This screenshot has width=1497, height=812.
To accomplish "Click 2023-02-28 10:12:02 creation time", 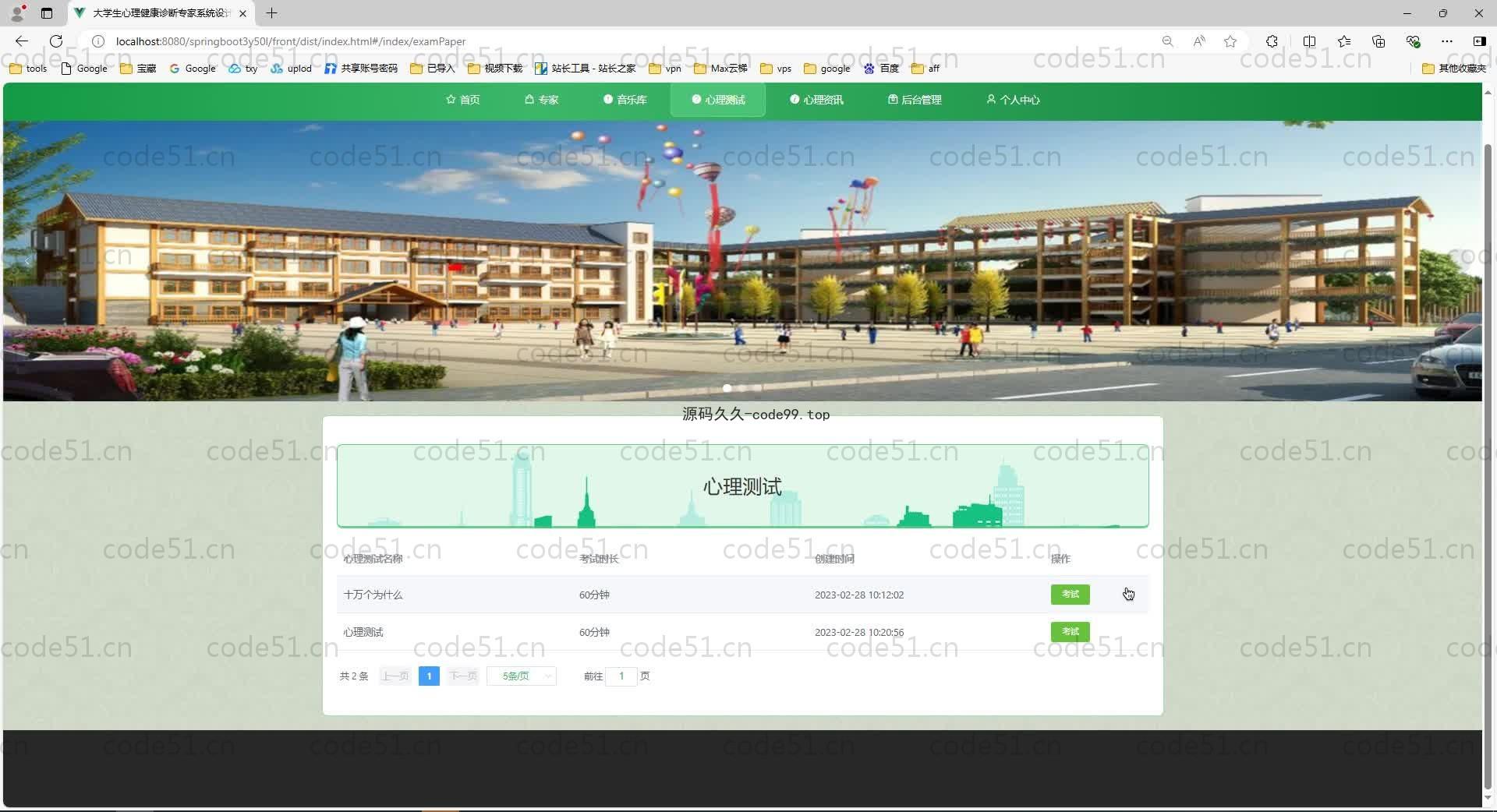I will (859, 595).
